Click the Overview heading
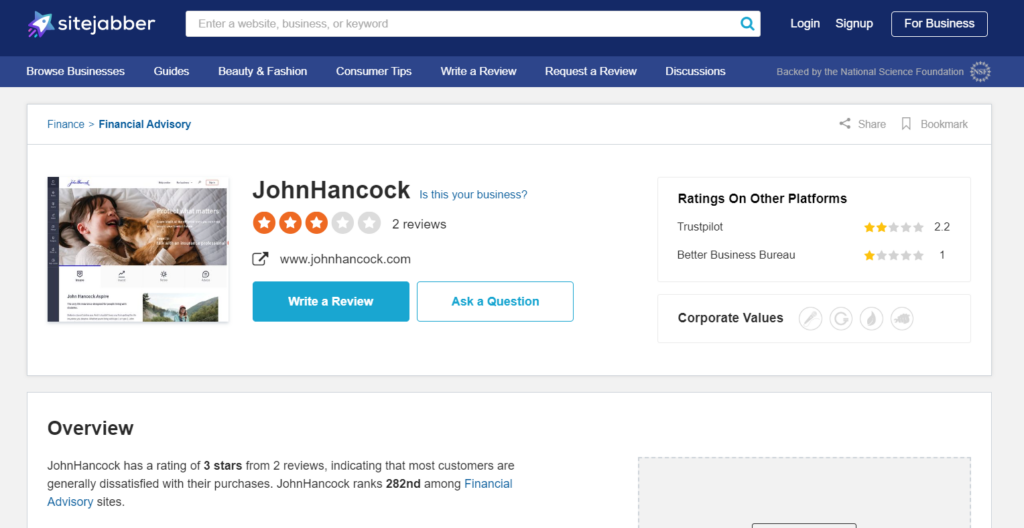1024x528 pixels. pyautogui.click(x=90, y=428)
